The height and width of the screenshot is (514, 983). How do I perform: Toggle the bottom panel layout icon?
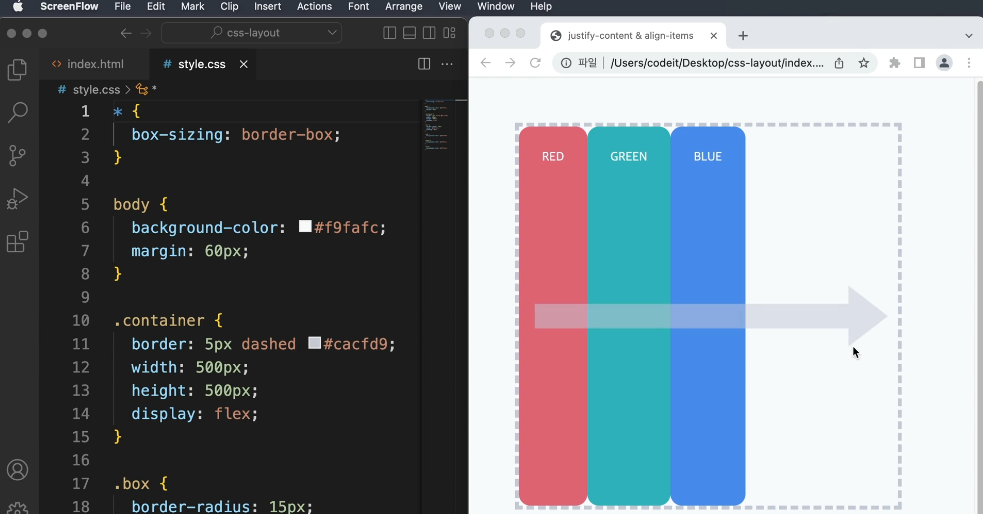tap(409, 33)
